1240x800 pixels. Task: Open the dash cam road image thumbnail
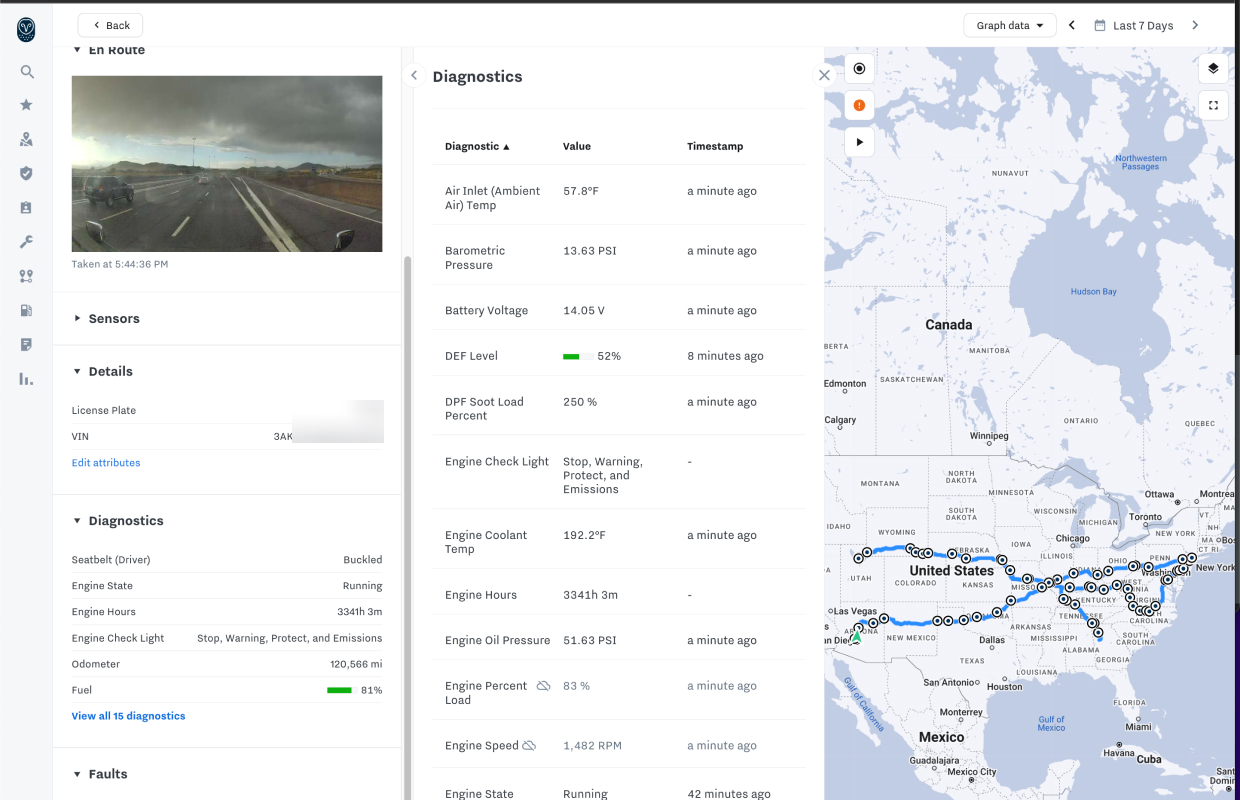point(227,164)
